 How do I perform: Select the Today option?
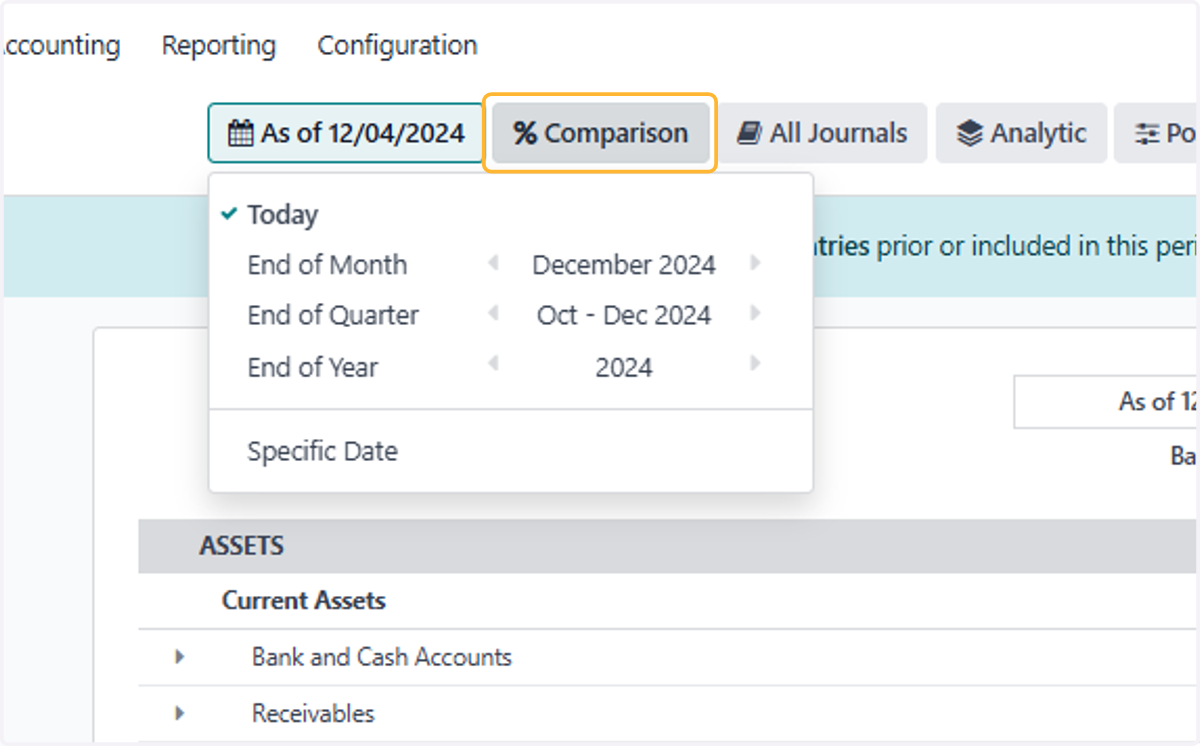tap(283, 215)
